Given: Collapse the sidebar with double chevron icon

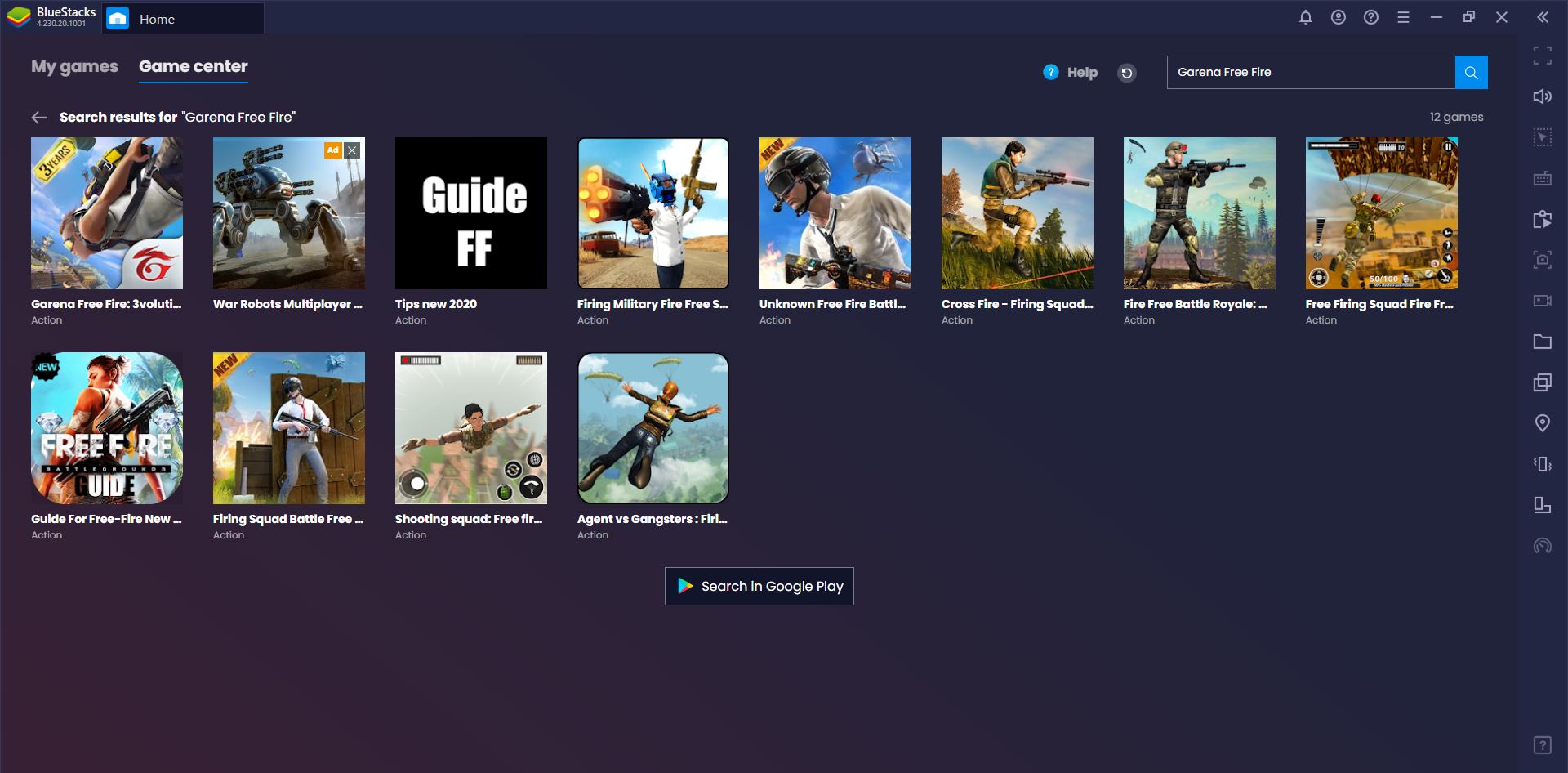Looking at the screenshot, I should click(x=1543, y=17).
